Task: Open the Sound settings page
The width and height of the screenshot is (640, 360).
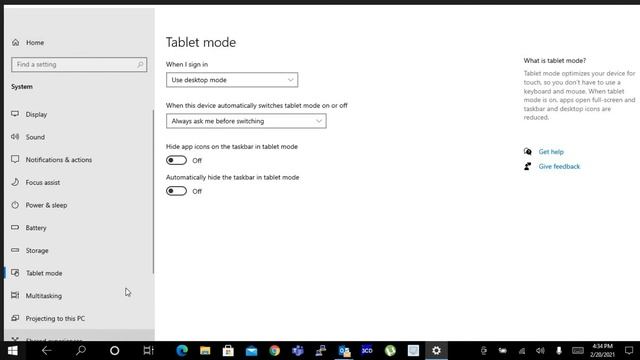Action: tap(35, 137)
